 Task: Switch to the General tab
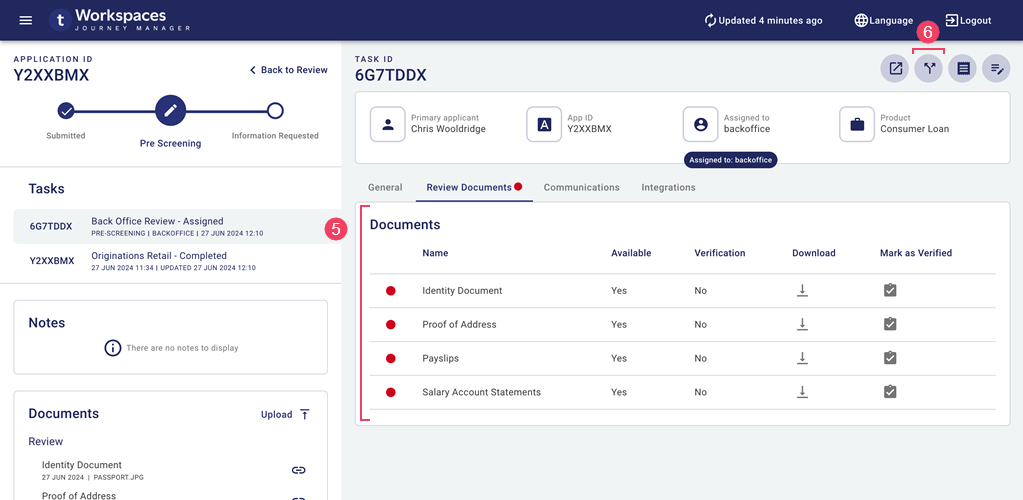coord(385,187)
